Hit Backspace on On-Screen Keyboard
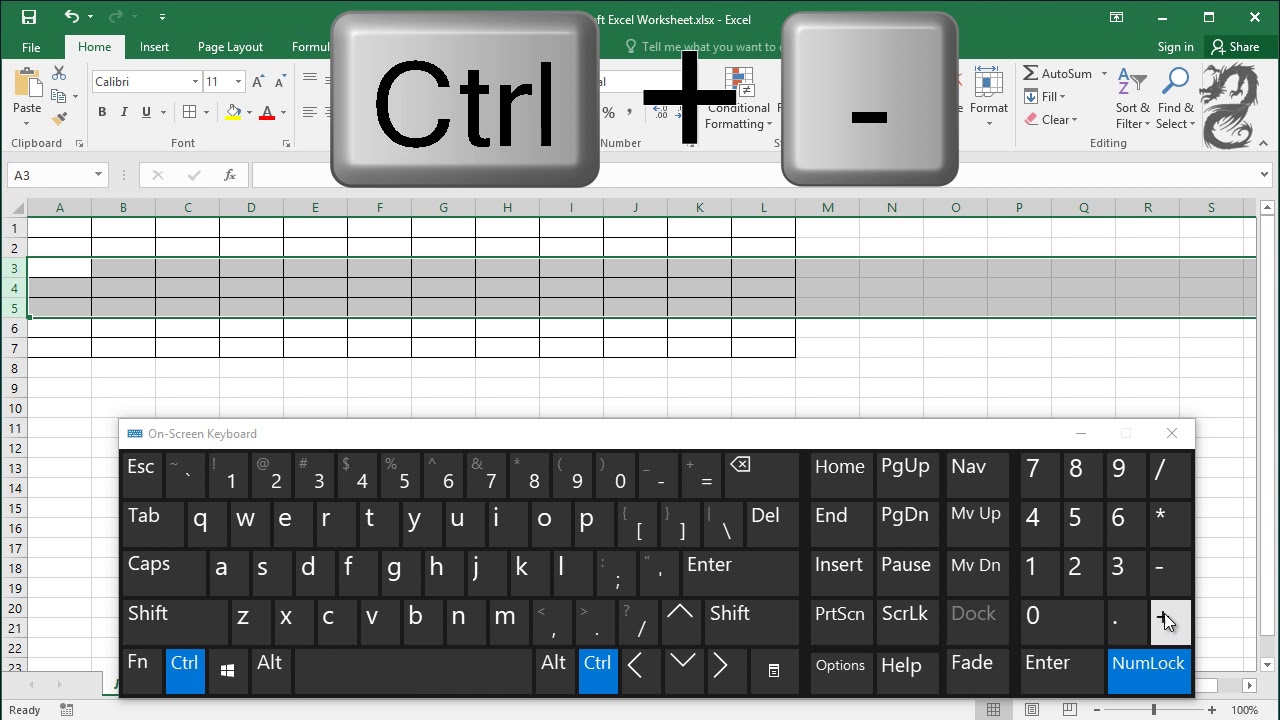1280x720 pixels. click(762, 474)
